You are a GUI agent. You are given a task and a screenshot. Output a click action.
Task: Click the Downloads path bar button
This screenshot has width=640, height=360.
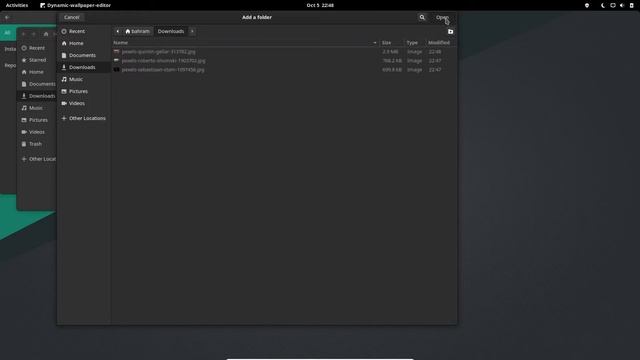[x=171, y=31]
